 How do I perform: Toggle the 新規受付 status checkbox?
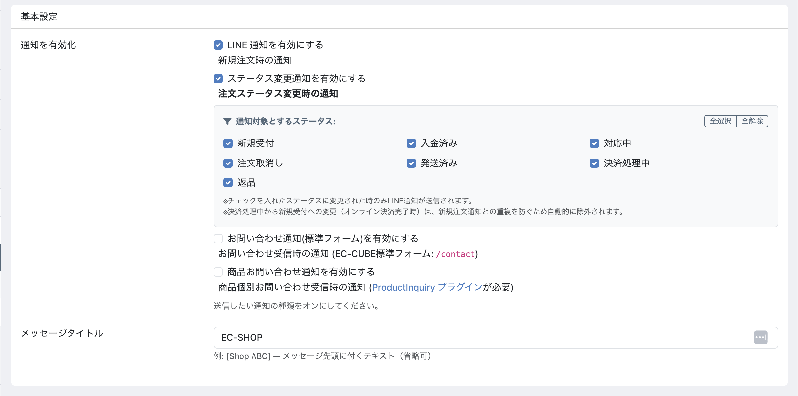[x=227, y=144]
